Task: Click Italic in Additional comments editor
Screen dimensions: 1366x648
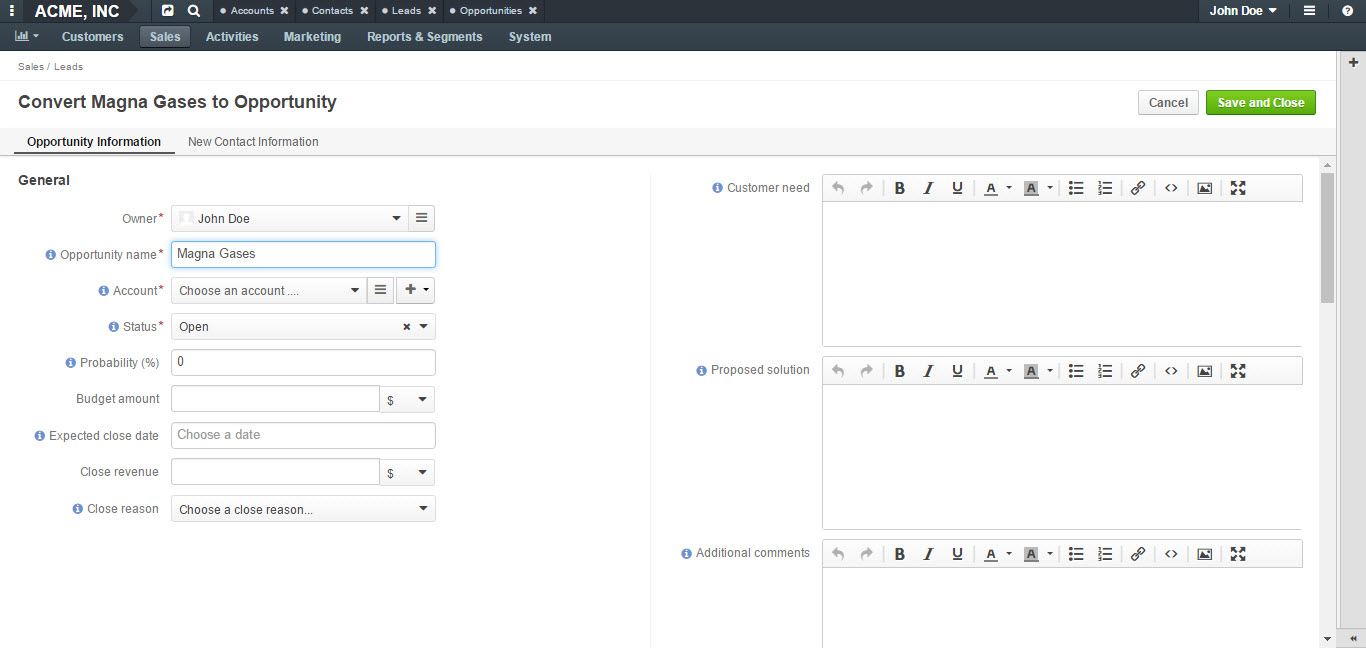Action: coord(928,554)
